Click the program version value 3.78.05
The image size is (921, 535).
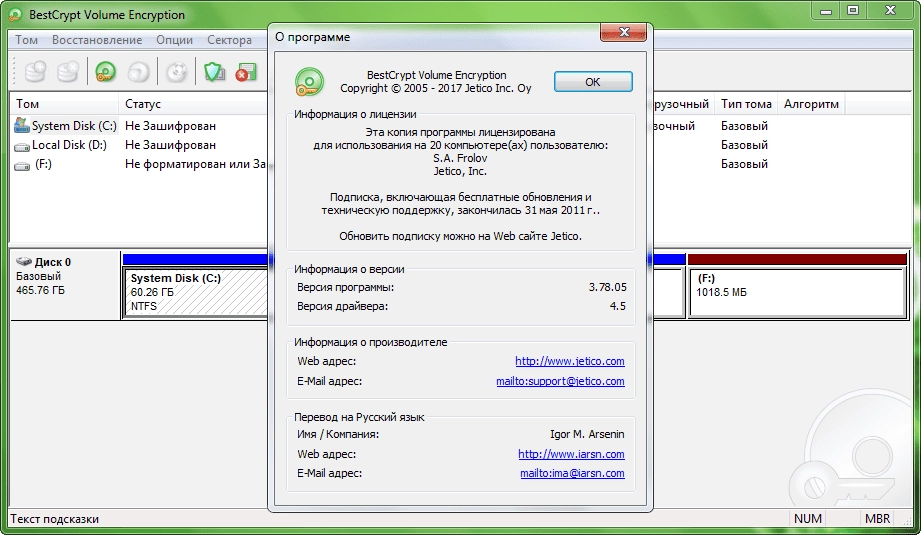click(607, 287)
